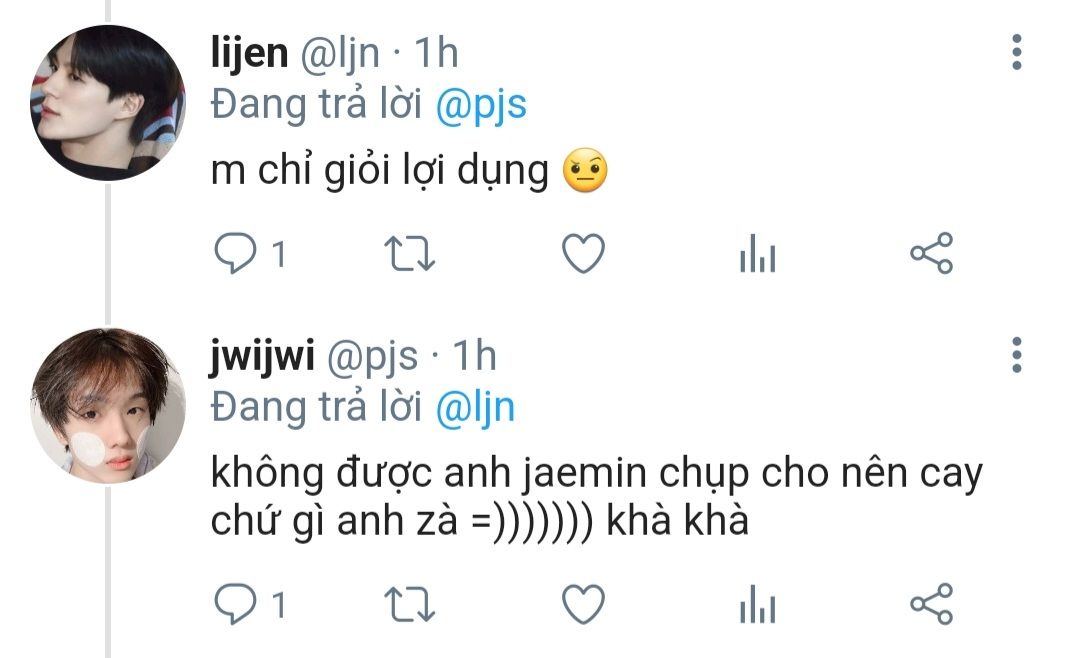Open the @ljn mention link
This screenshot has width=1080, height=658.
475,406
